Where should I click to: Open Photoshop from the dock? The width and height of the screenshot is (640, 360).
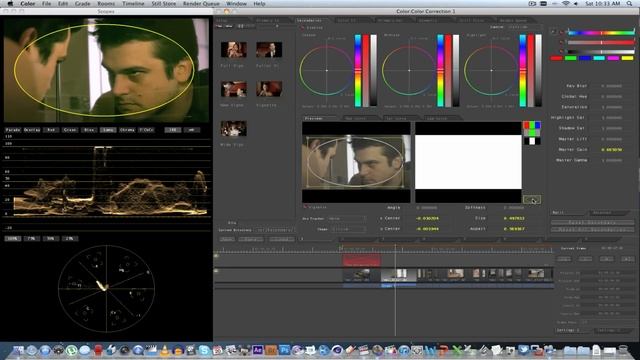(284, 350)
